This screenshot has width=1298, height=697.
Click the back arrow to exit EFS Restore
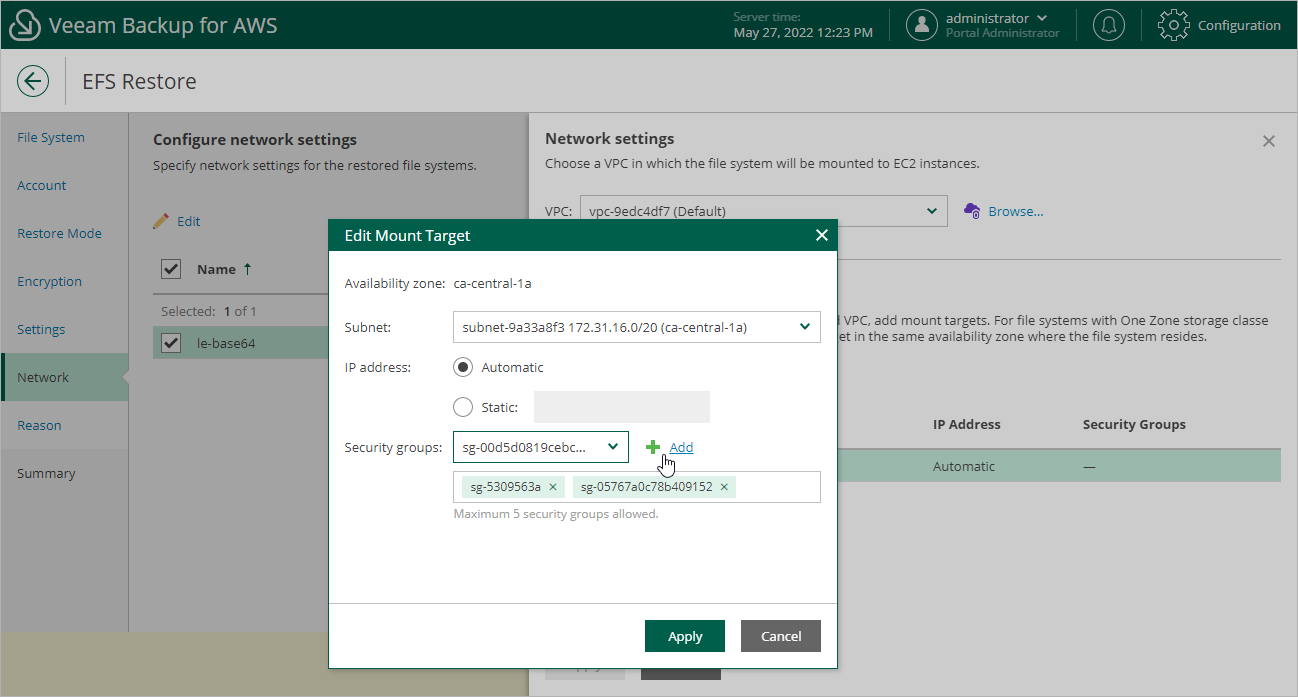(x=33, y=81)
